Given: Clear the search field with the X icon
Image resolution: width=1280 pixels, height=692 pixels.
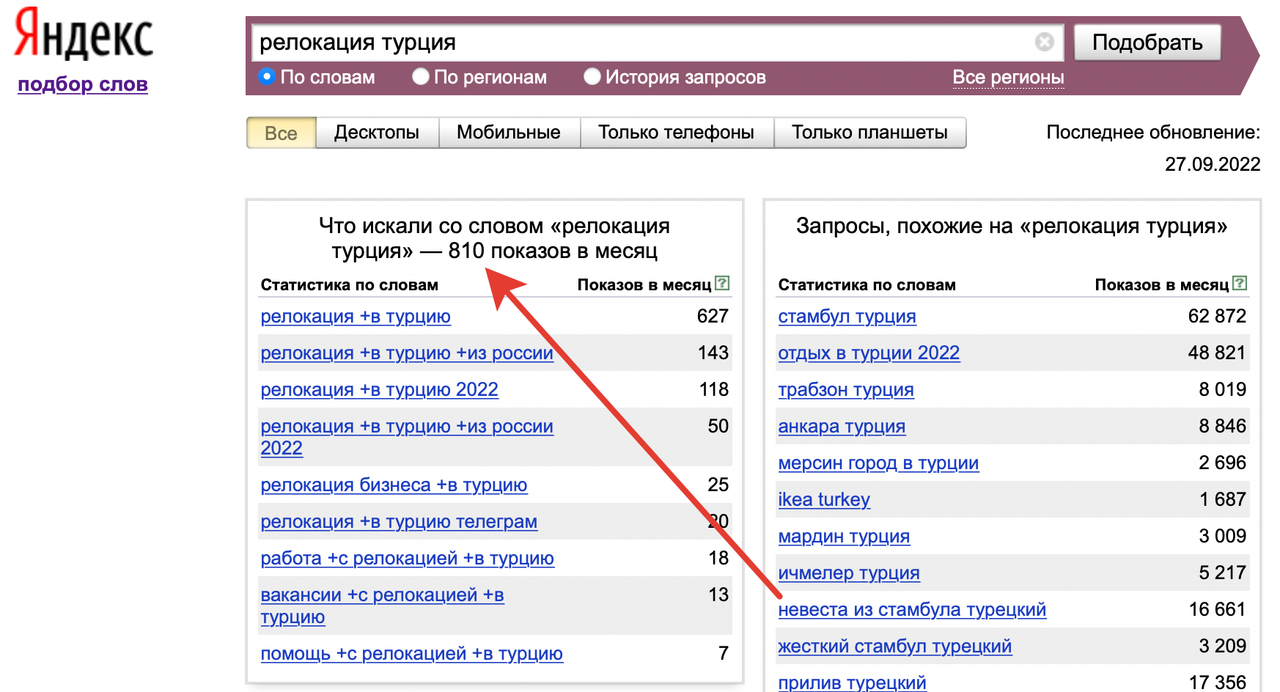Looking at the screenshot, I should pos(1044,42).
